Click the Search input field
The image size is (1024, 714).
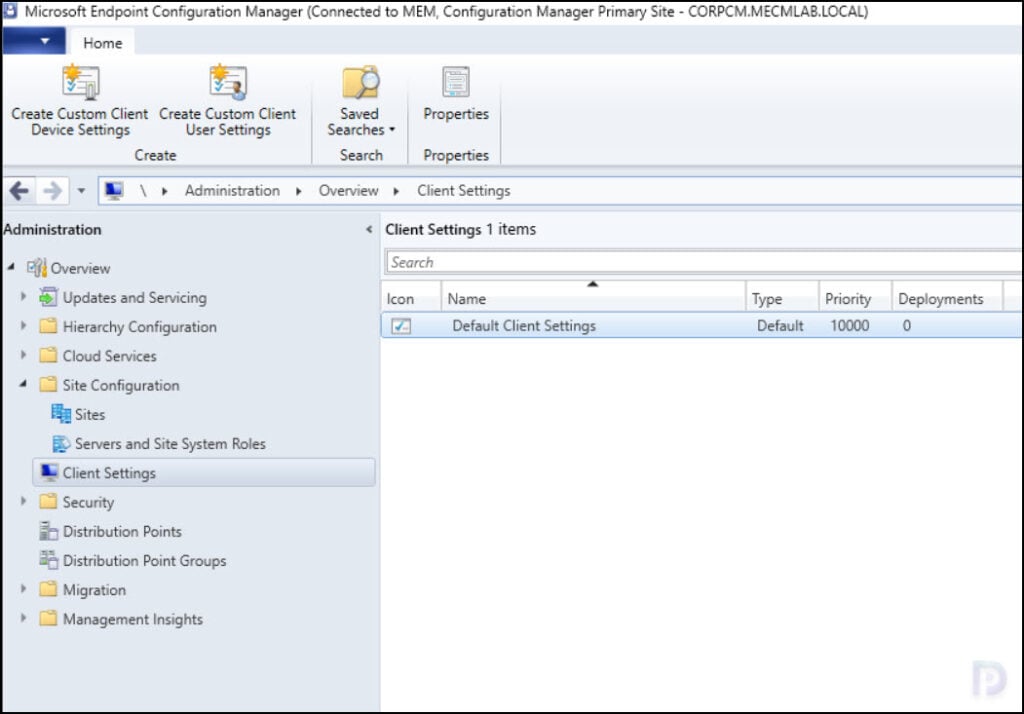(704, 262)
